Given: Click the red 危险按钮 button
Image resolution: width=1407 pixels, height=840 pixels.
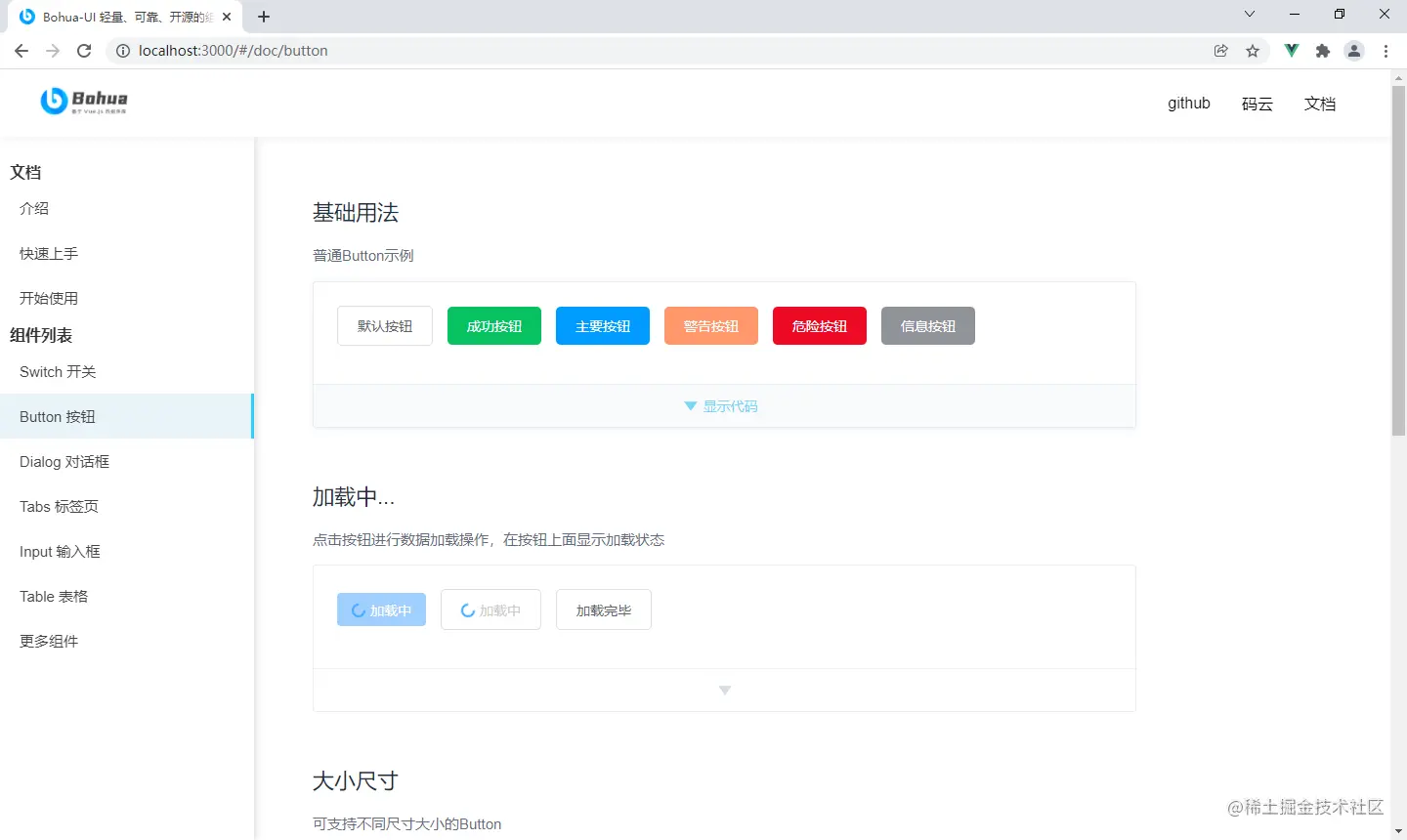Looking at the screenshot, I should [x=820, y=326].
